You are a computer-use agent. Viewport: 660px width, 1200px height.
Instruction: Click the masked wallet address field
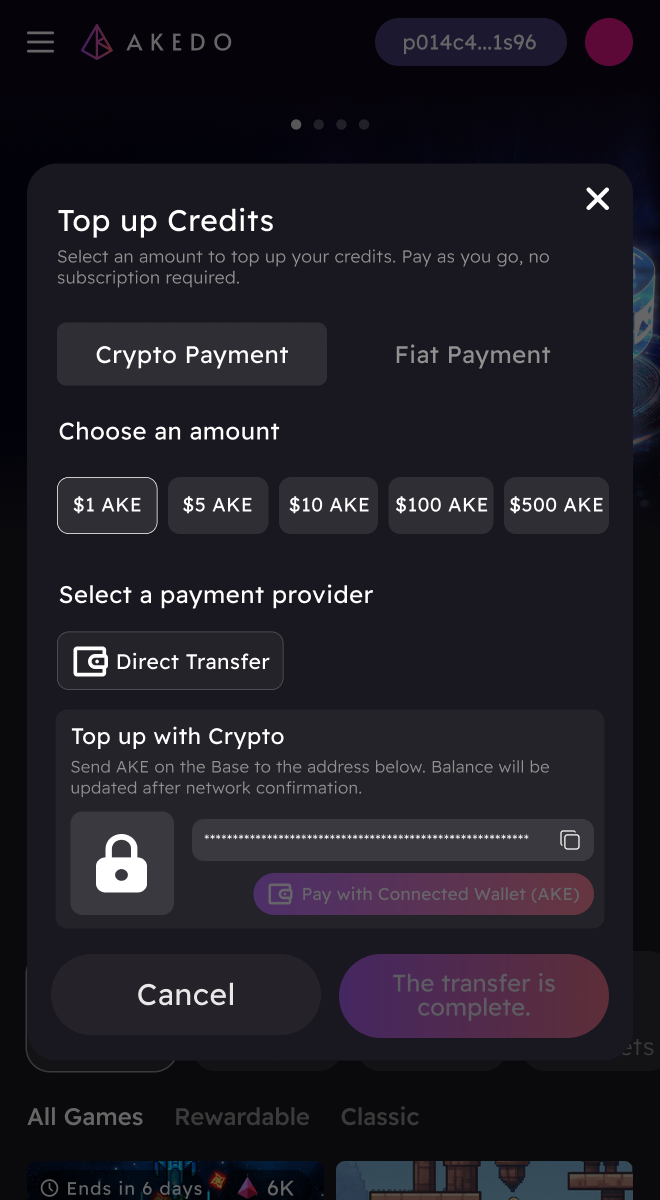[393, 840]
